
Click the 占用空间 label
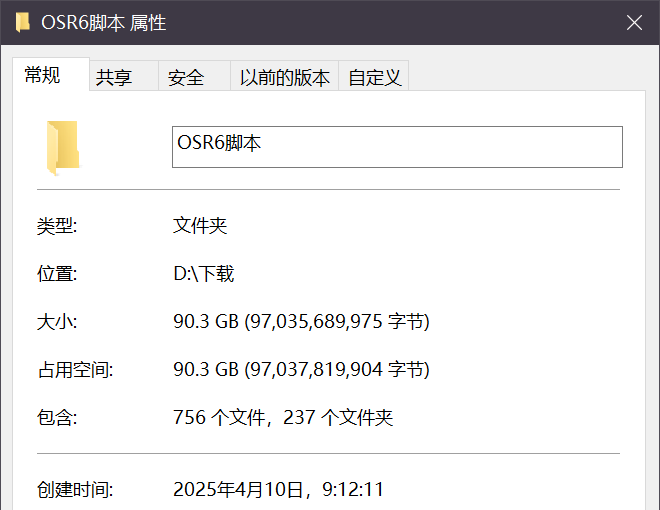(75, 370)
